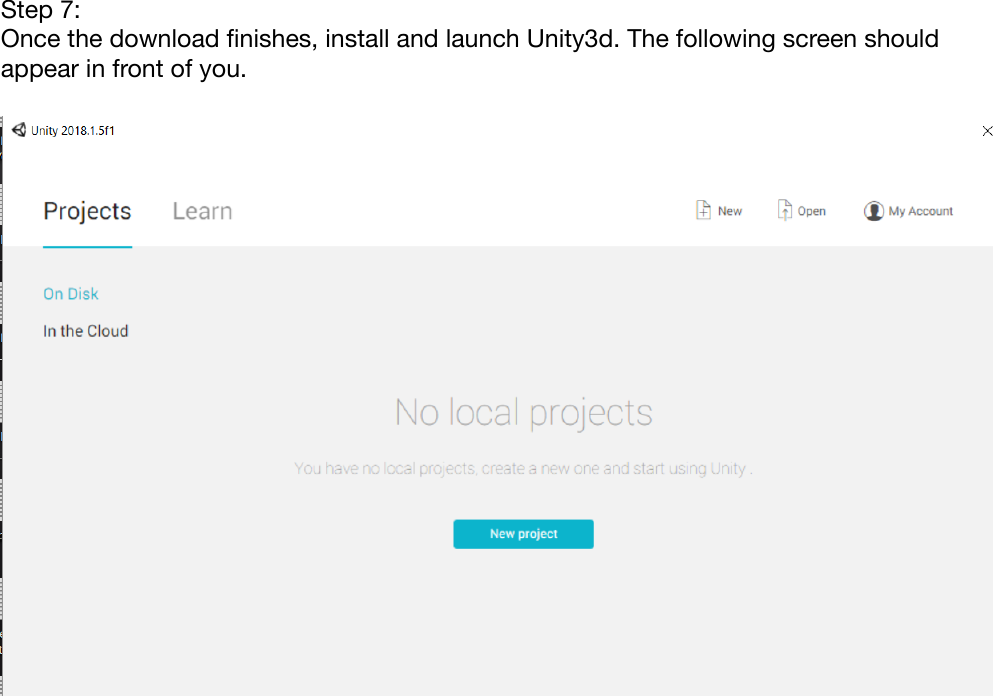This screenshot has width=993, height=696.
Task: Click the teal New project button
Action: (523, 534)
